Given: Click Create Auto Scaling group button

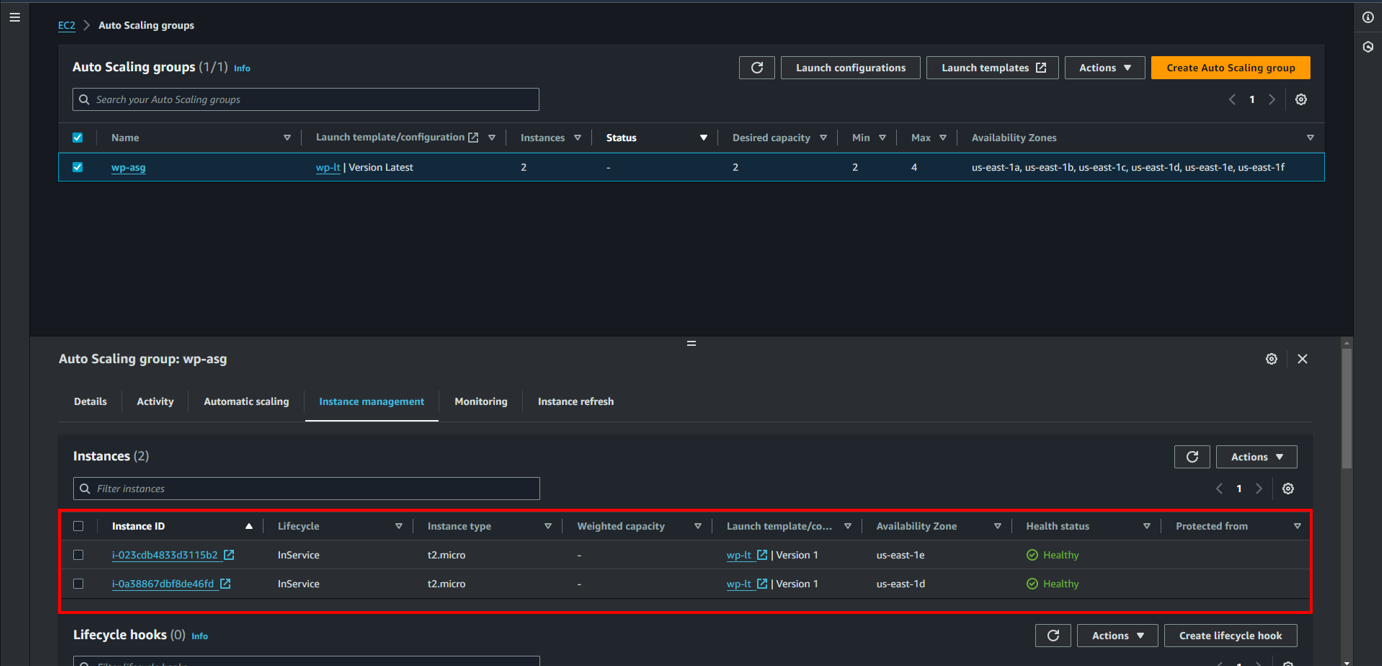Looking at the screenshot, I should pos(1230,68).
